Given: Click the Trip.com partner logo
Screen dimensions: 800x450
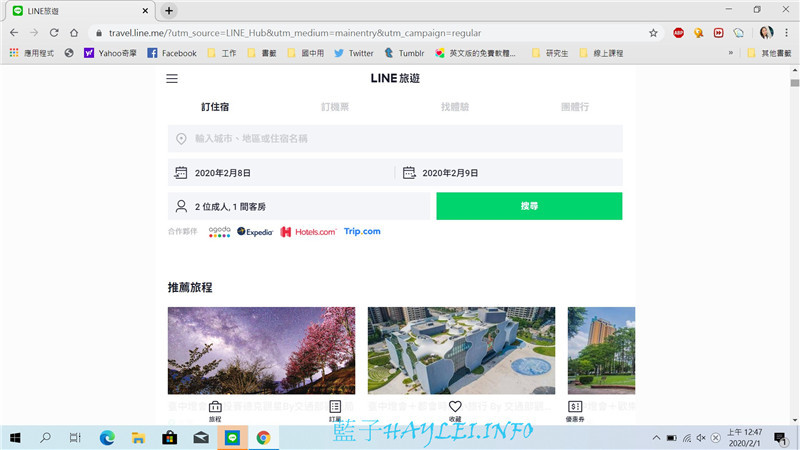Looking at the screenshot, I should pyautogui.click(x=362, y=231).
